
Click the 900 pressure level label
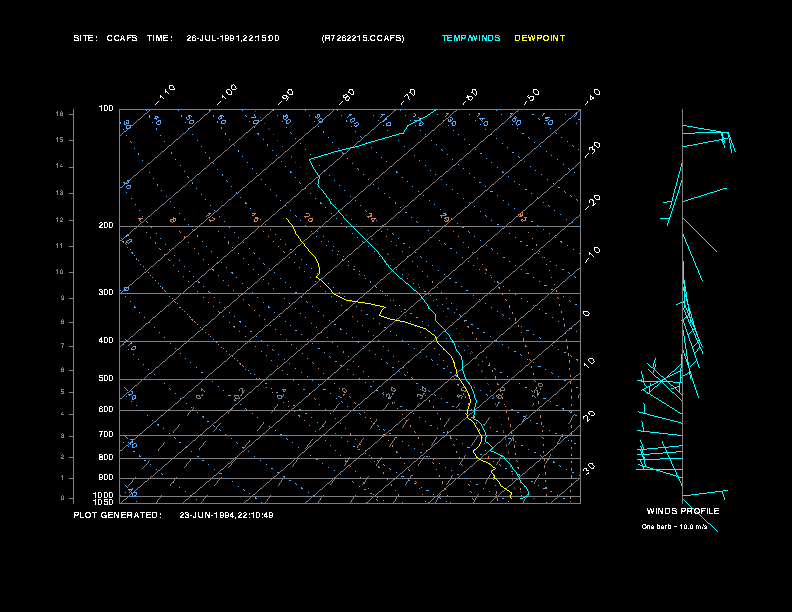[x=106, y=478]
